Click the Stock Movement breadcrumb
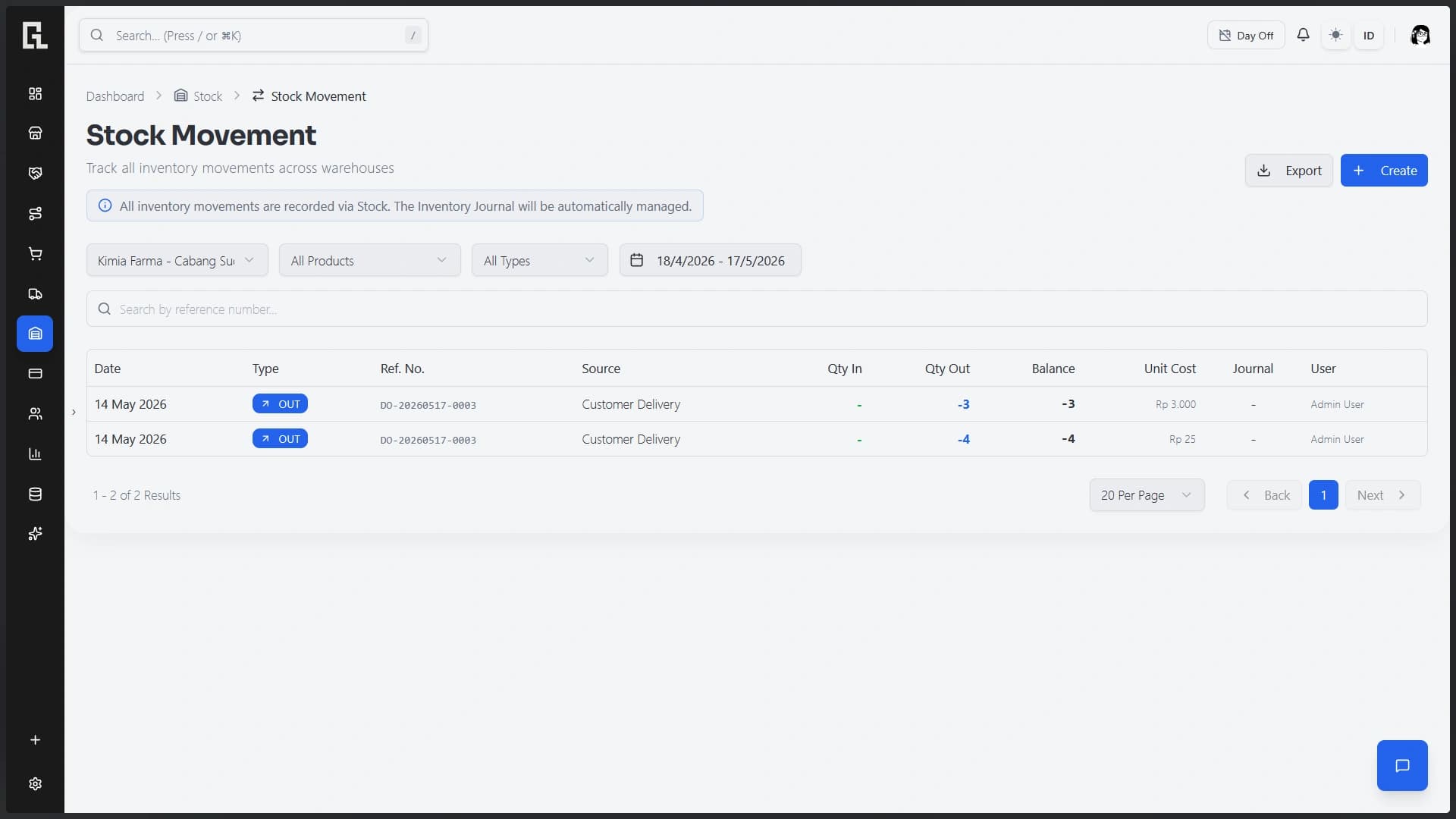 point(309,96)
